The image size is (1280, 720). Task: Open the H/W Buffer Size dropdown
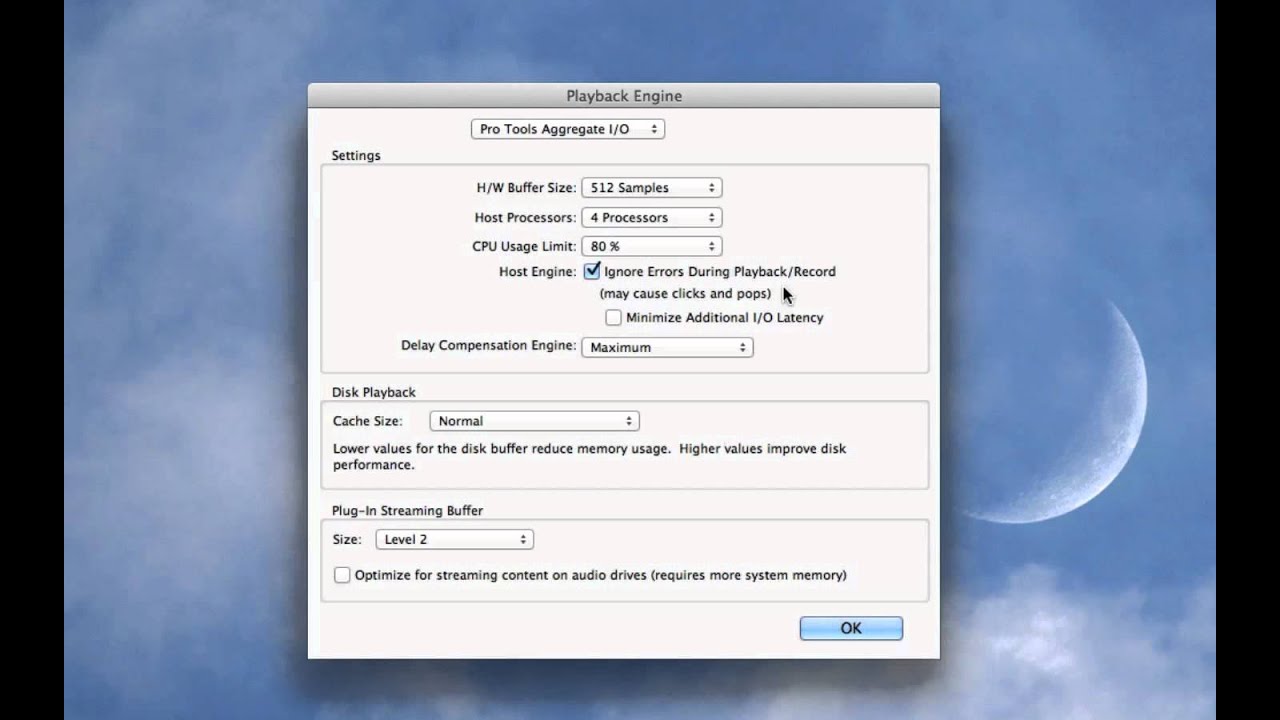pos(651,188)
